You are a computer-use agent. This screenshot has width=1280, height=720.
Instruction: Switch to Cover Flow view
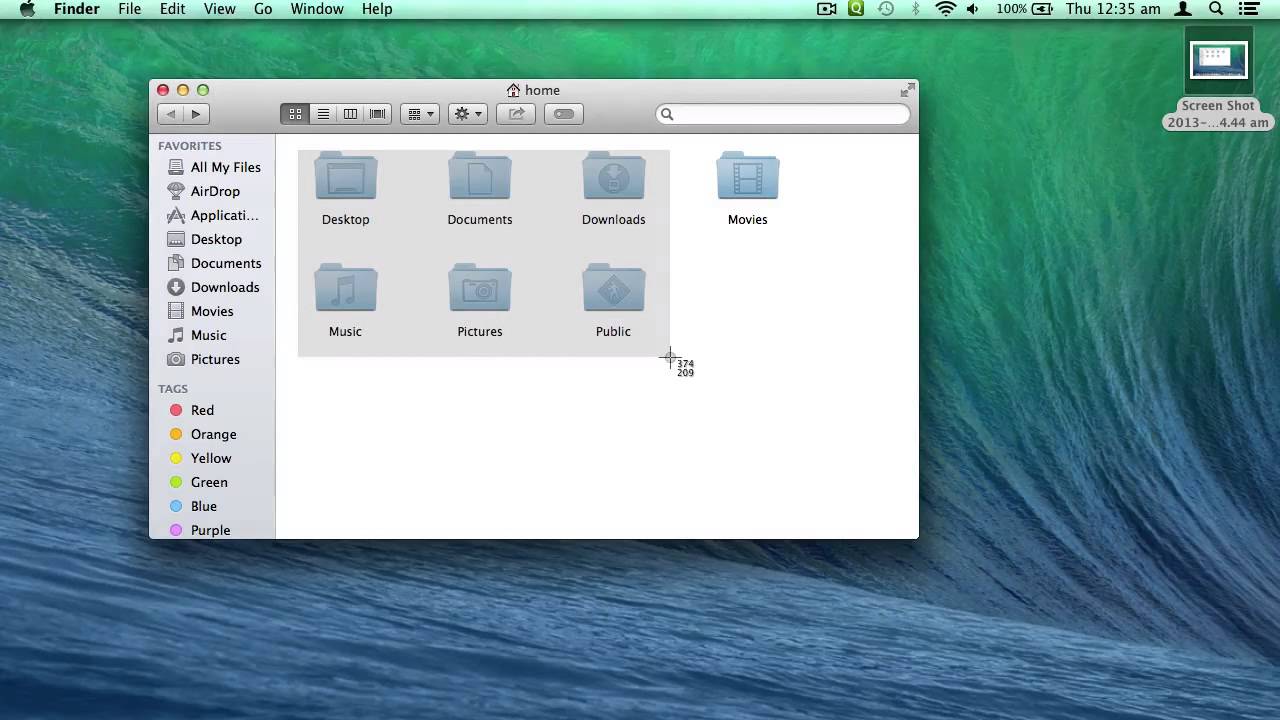[x=377, y=114]
